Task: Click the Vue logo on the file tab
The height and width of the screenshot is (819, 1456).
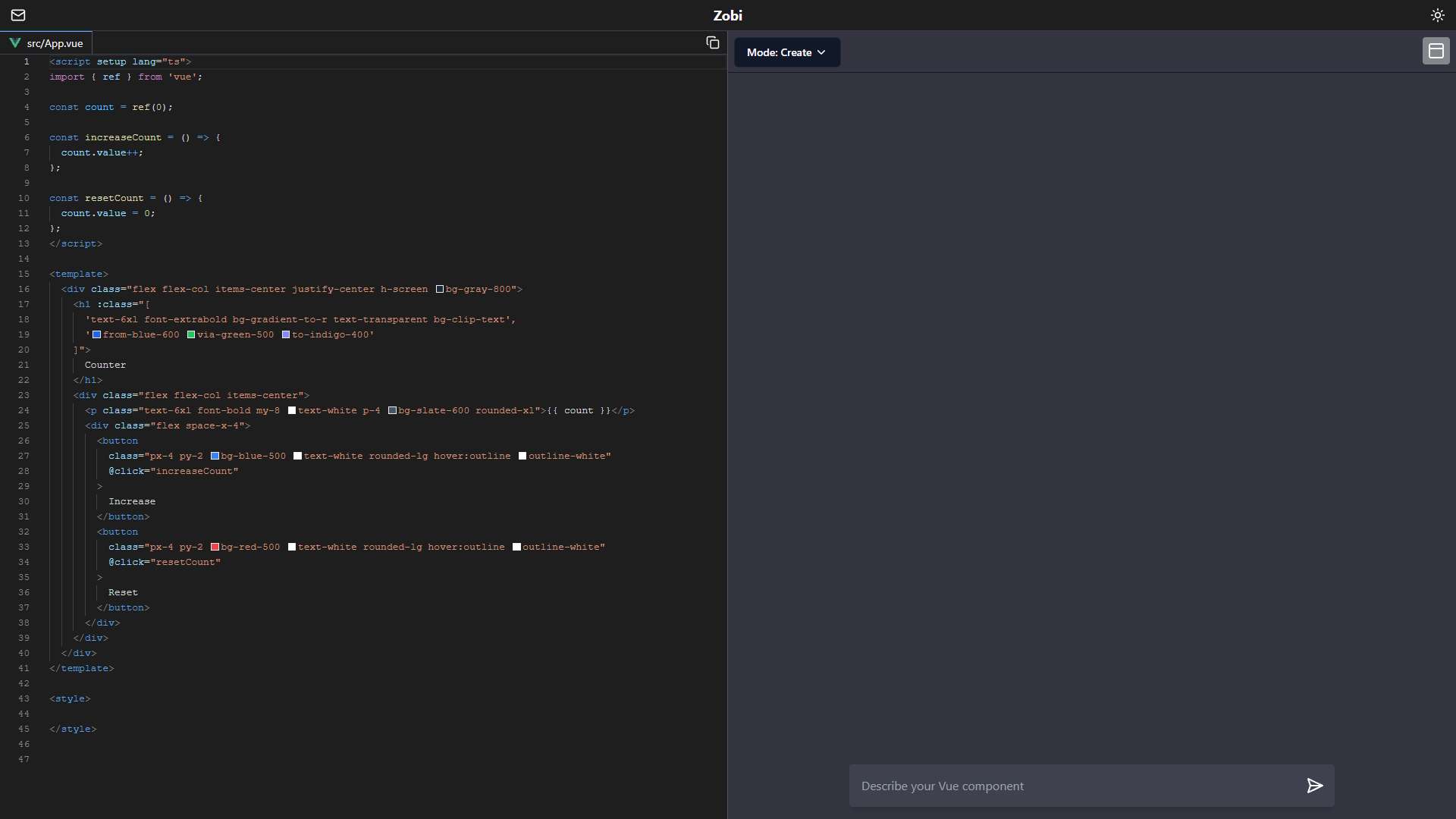Action: point(14,43)
